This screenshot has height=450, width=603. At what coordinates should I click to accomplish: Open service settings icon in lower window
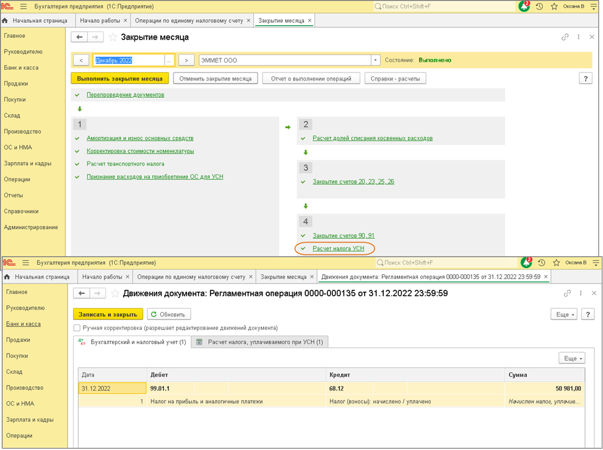coord(596,263)
